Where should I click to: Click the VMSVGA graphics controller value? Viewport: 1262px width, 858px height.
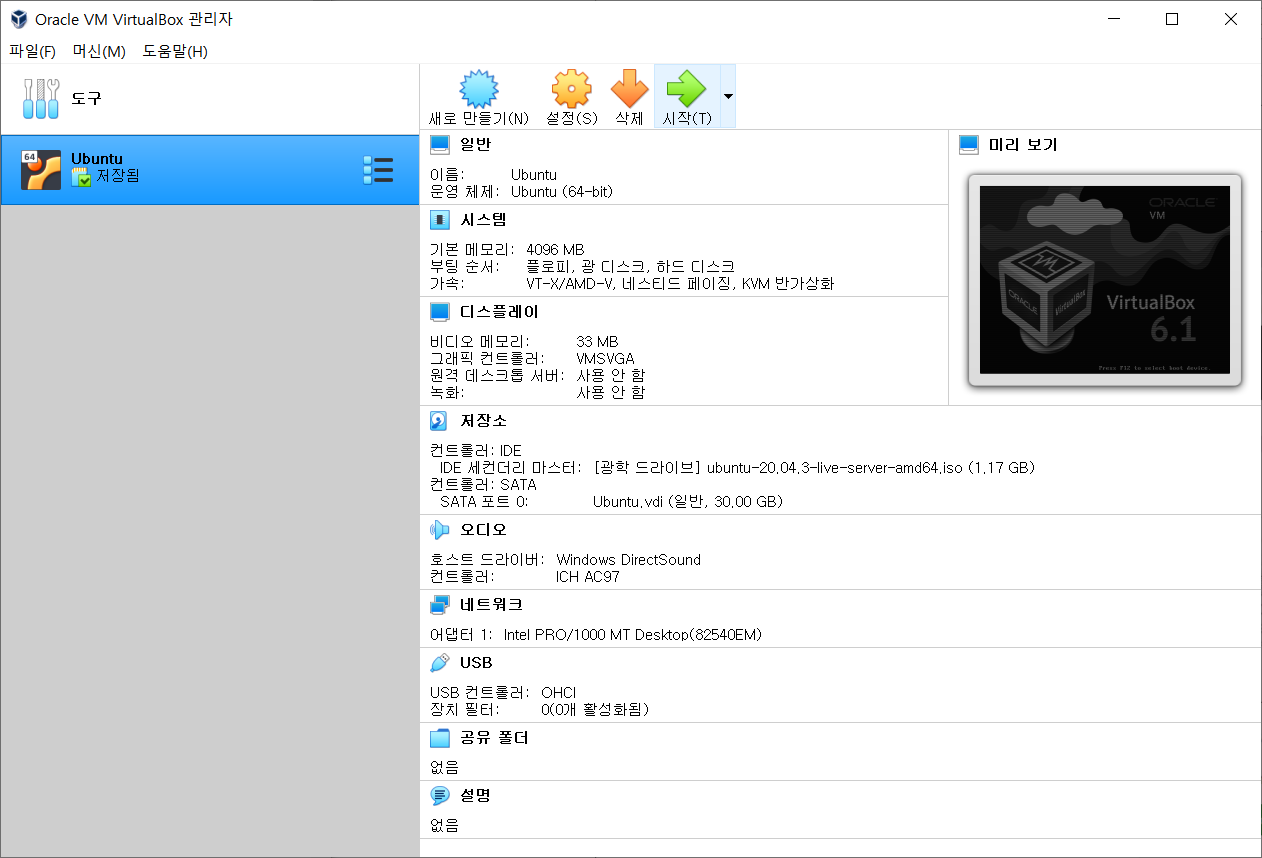tap(605, 358)
